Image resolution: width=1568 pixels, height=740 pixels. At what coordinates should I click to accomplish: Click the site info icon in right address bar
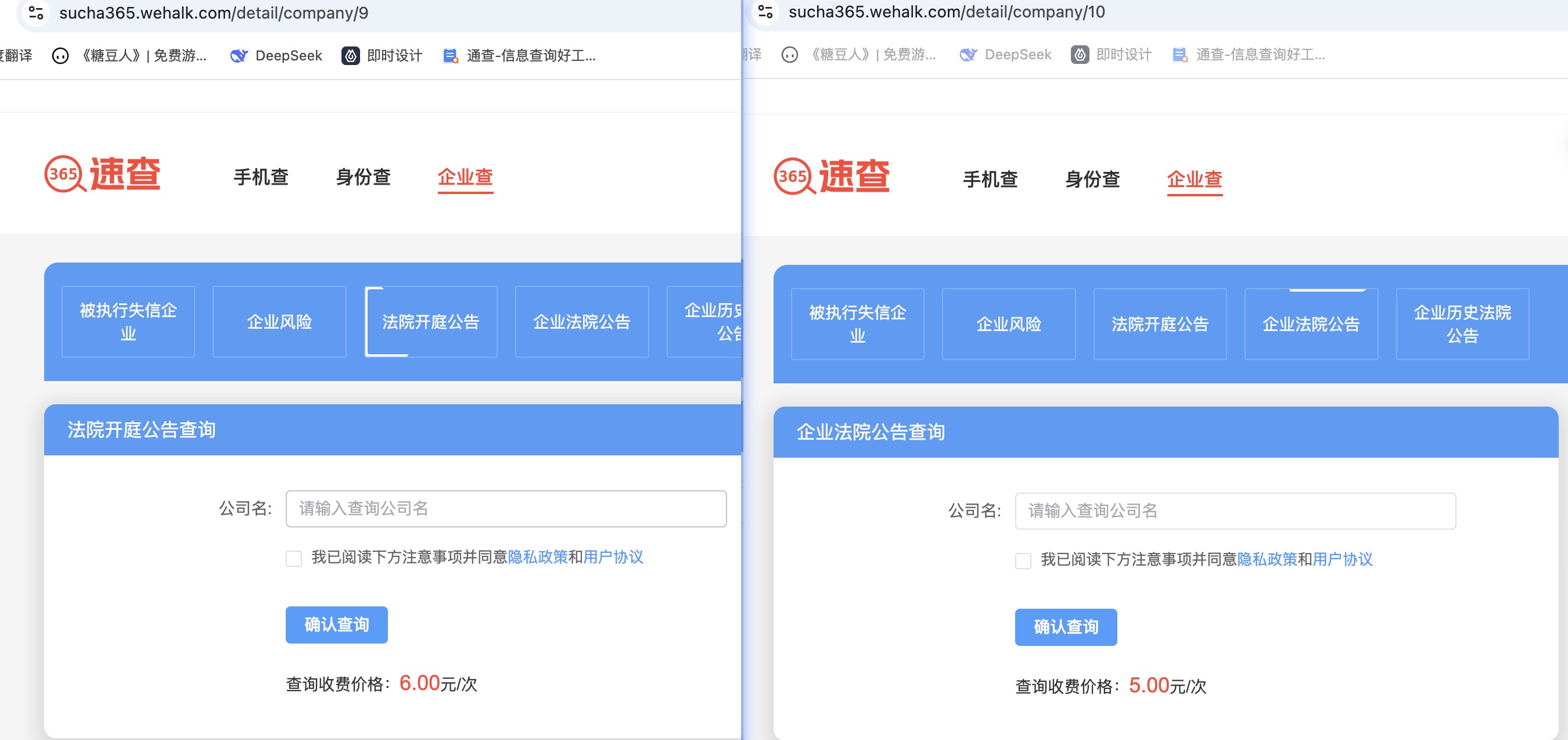point(765,12)
